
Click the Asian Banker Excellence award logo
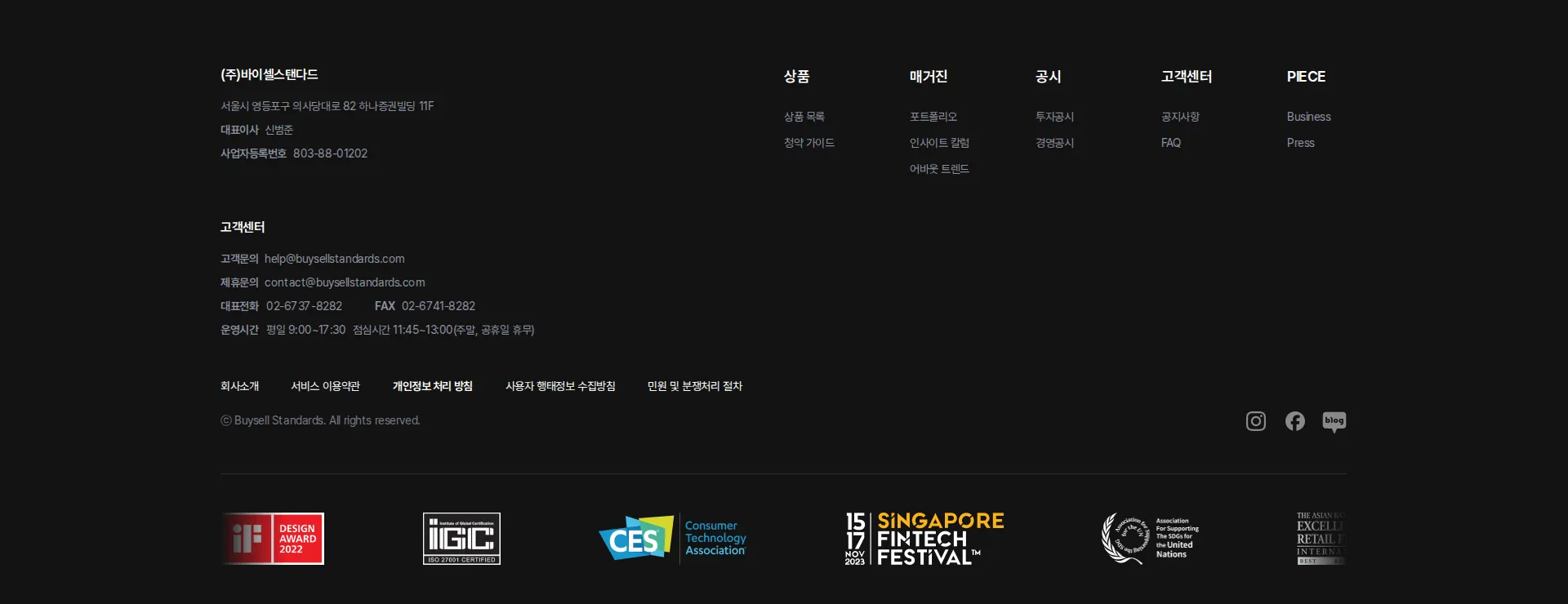pos(1321,539)
